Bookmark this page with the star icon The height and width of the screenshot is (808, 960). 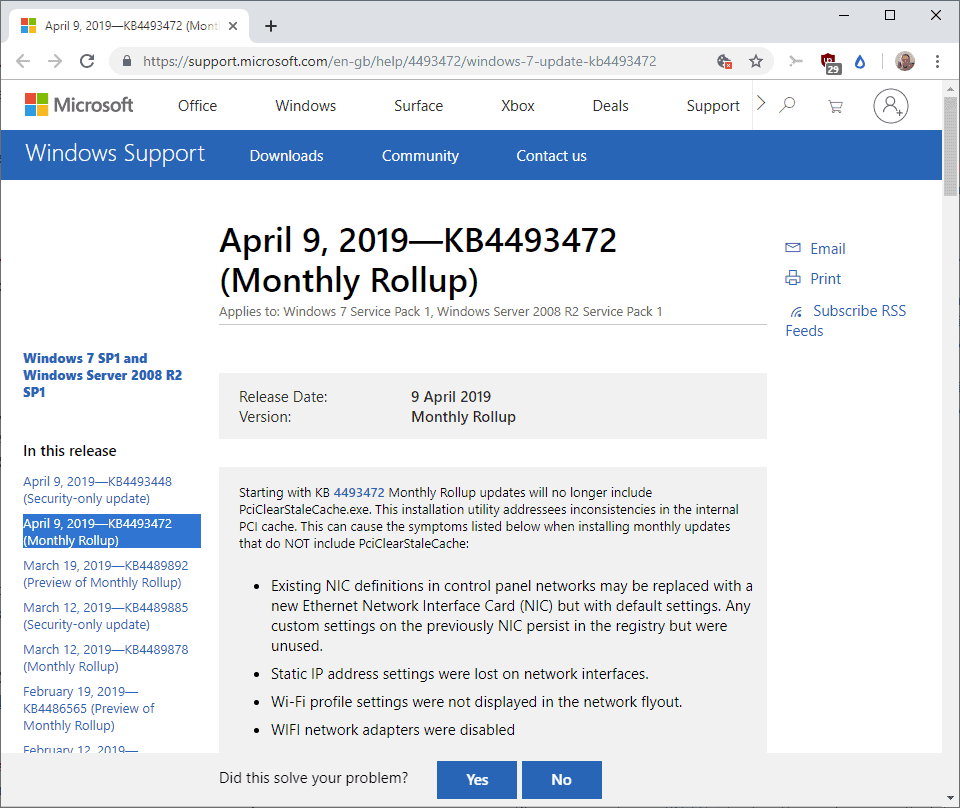tap(758, 61)
